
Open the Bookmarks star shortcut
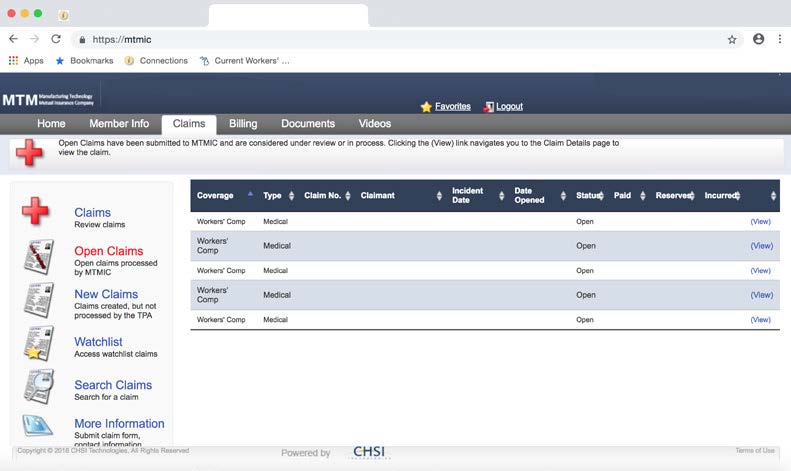(x=84, y=61)
